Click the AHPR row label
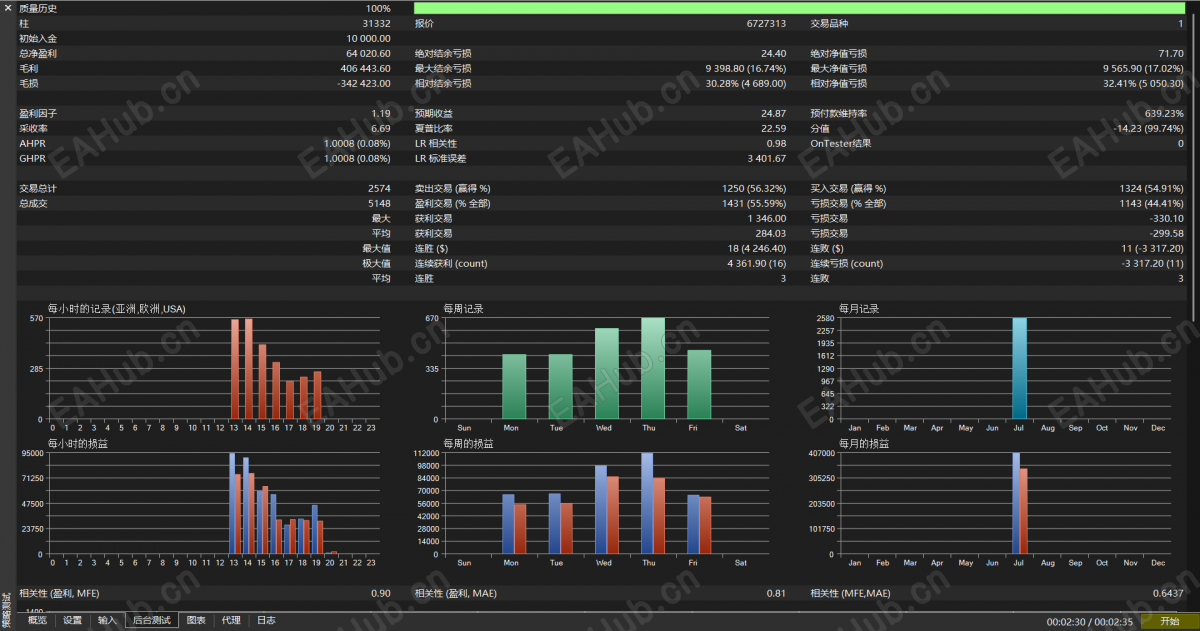Image resolution: width=1200 pixels, height=631 pixels. (x=32, y=143)
